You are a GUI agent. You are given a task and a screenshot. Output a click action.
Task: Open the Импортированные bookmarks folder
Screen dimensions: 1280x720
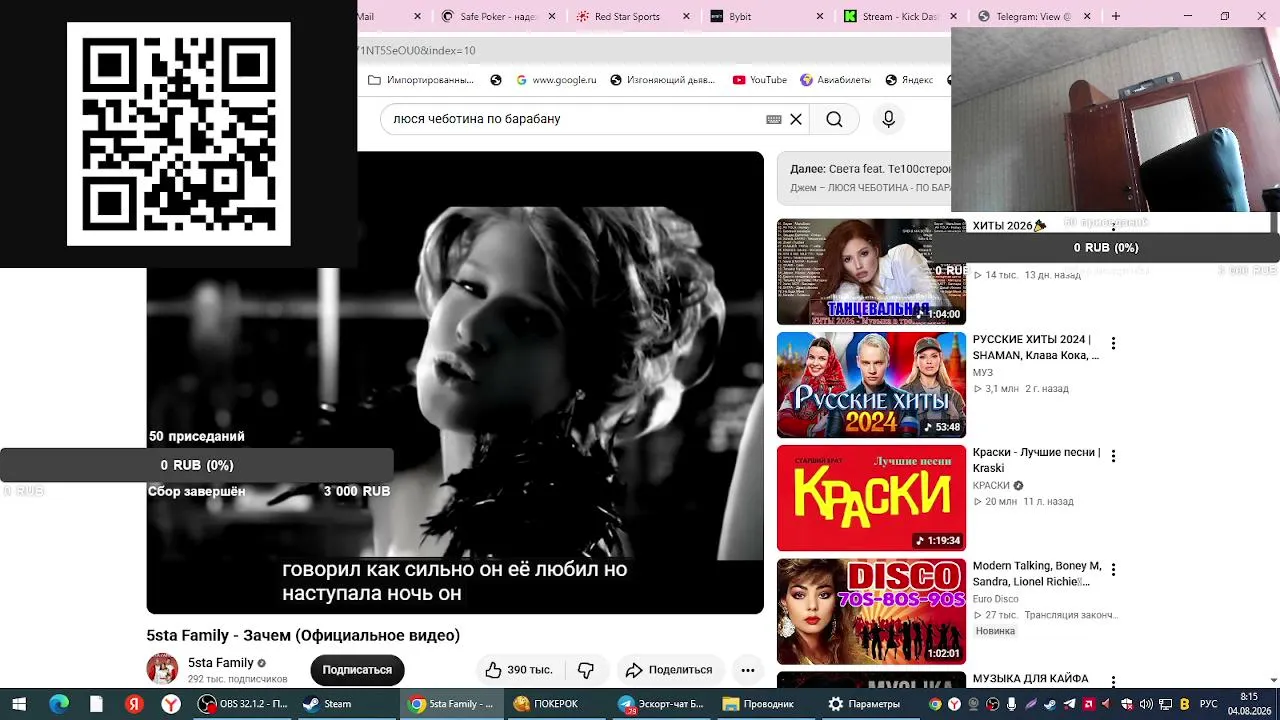coord(421,80)
